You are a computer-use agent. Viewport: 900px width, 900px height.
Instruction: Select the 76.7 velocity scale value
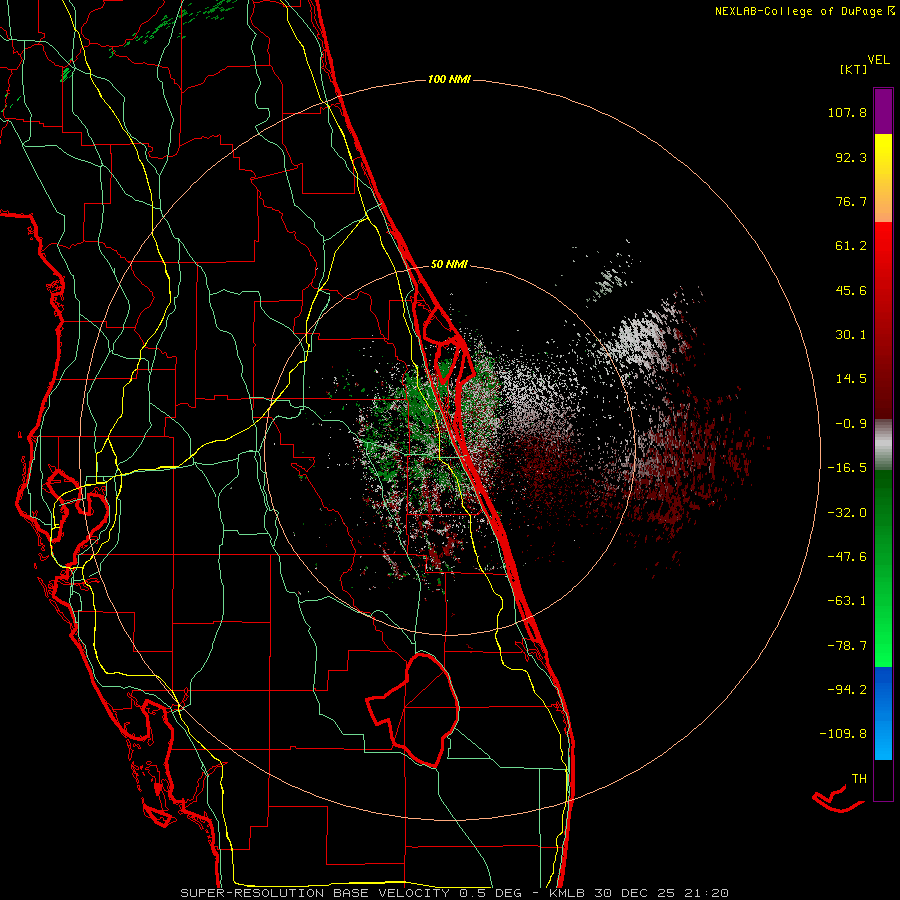tap(851, 201)
